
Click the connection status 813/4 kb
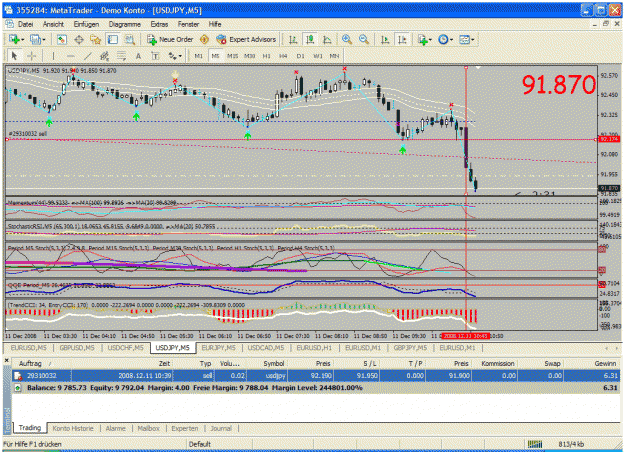[x=571, y=444]
